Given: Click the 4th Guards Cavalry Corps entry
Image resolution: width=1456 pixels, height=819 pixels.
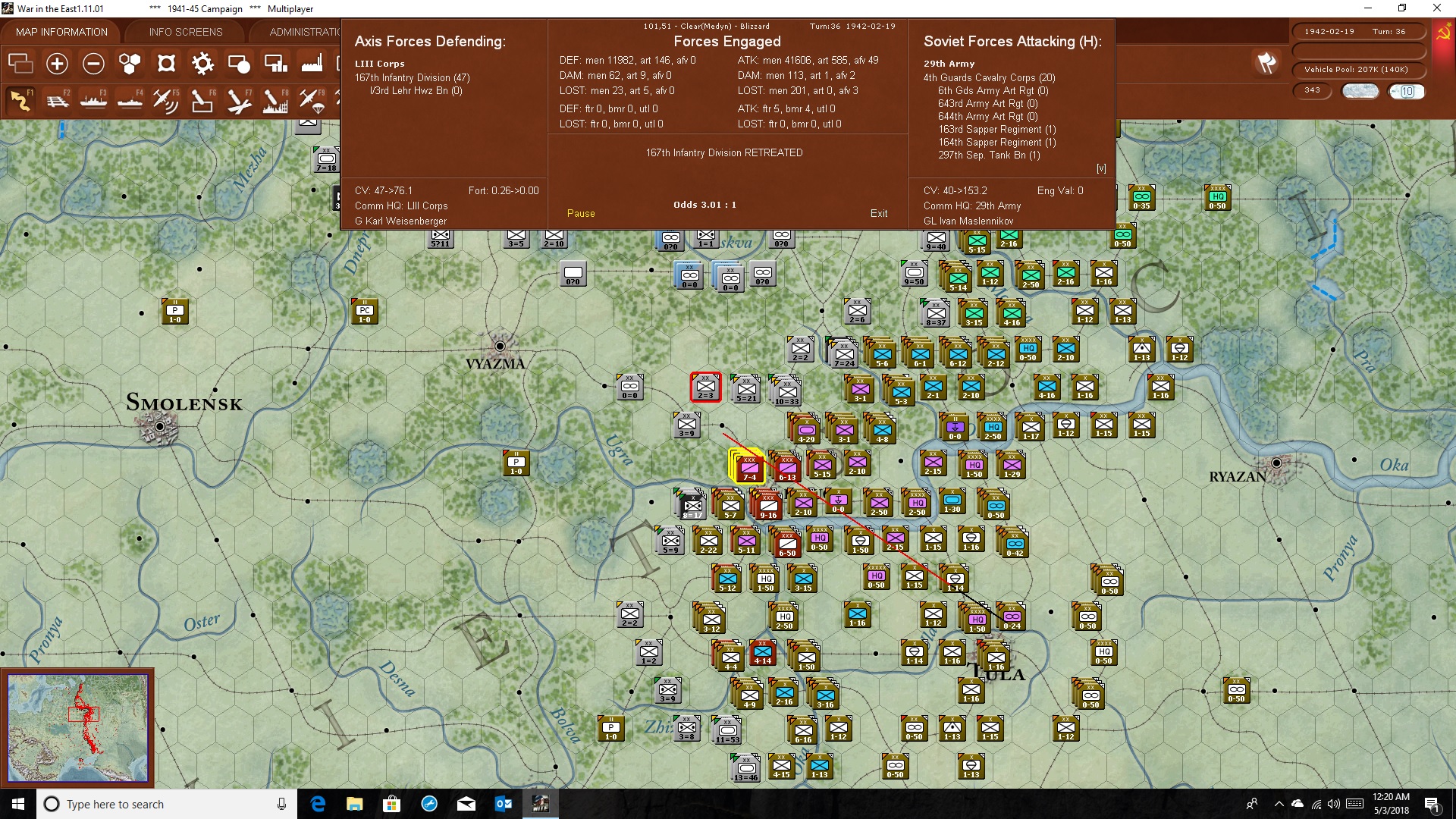Looking at the screenshot, I should tap(989, 77).
